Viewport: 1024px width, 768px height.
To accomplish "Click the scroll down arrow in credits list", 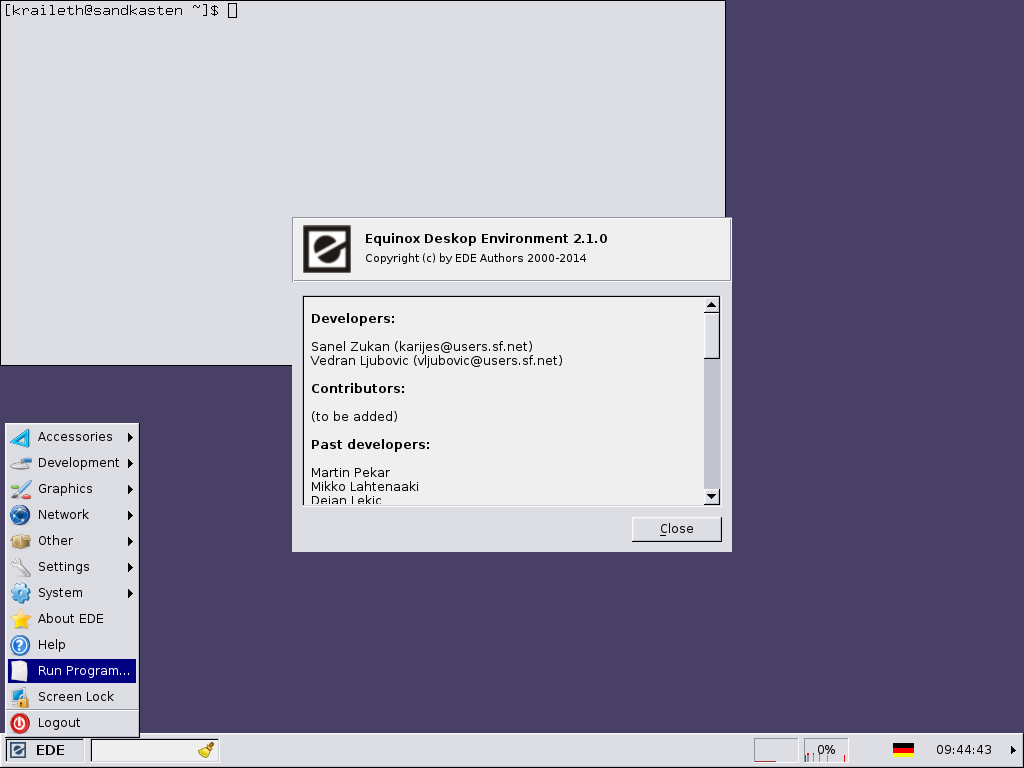I will (712, 497).
